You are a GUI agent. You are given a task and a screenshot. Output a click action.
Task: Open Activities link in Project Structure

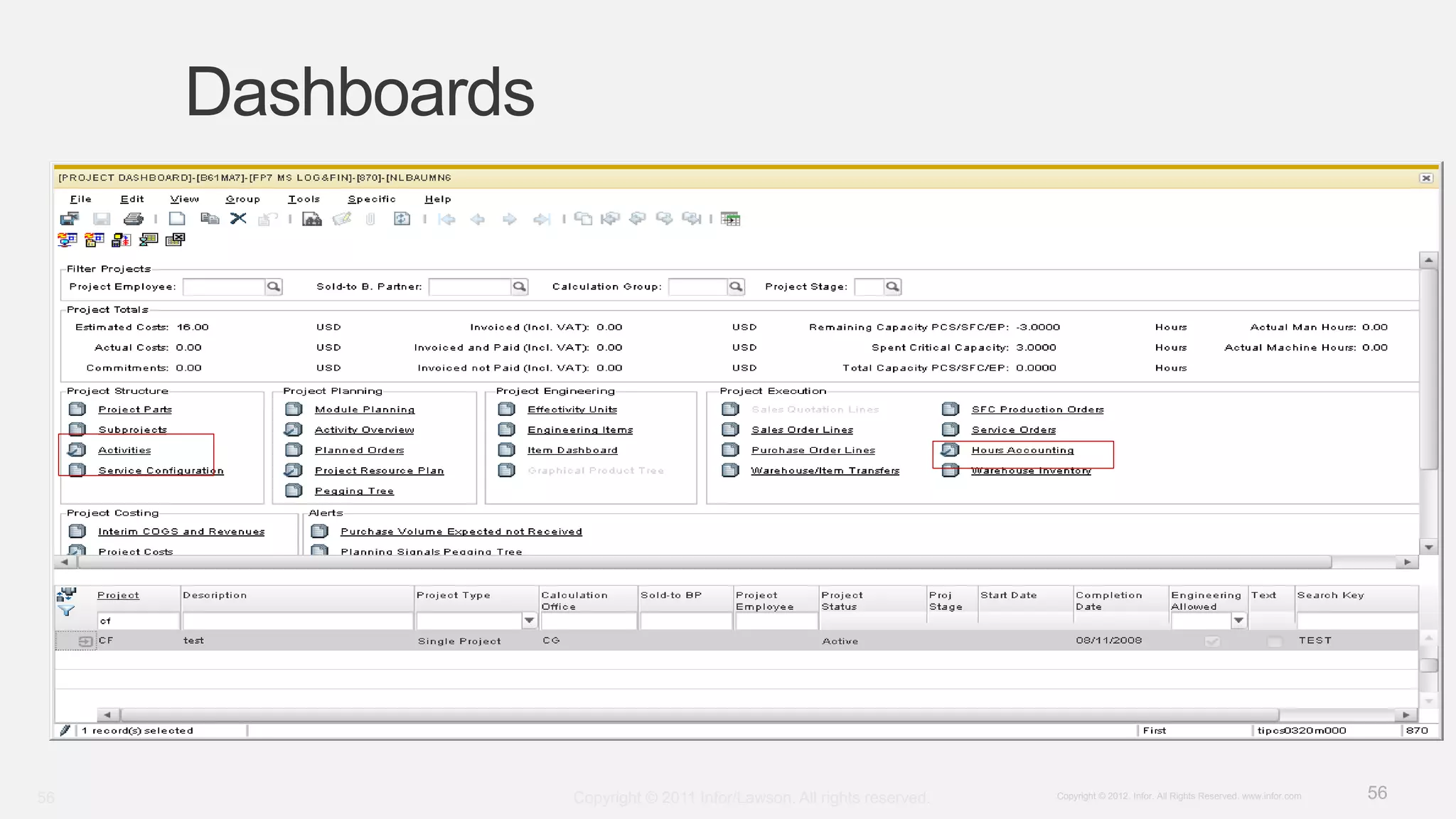(124, 450)
